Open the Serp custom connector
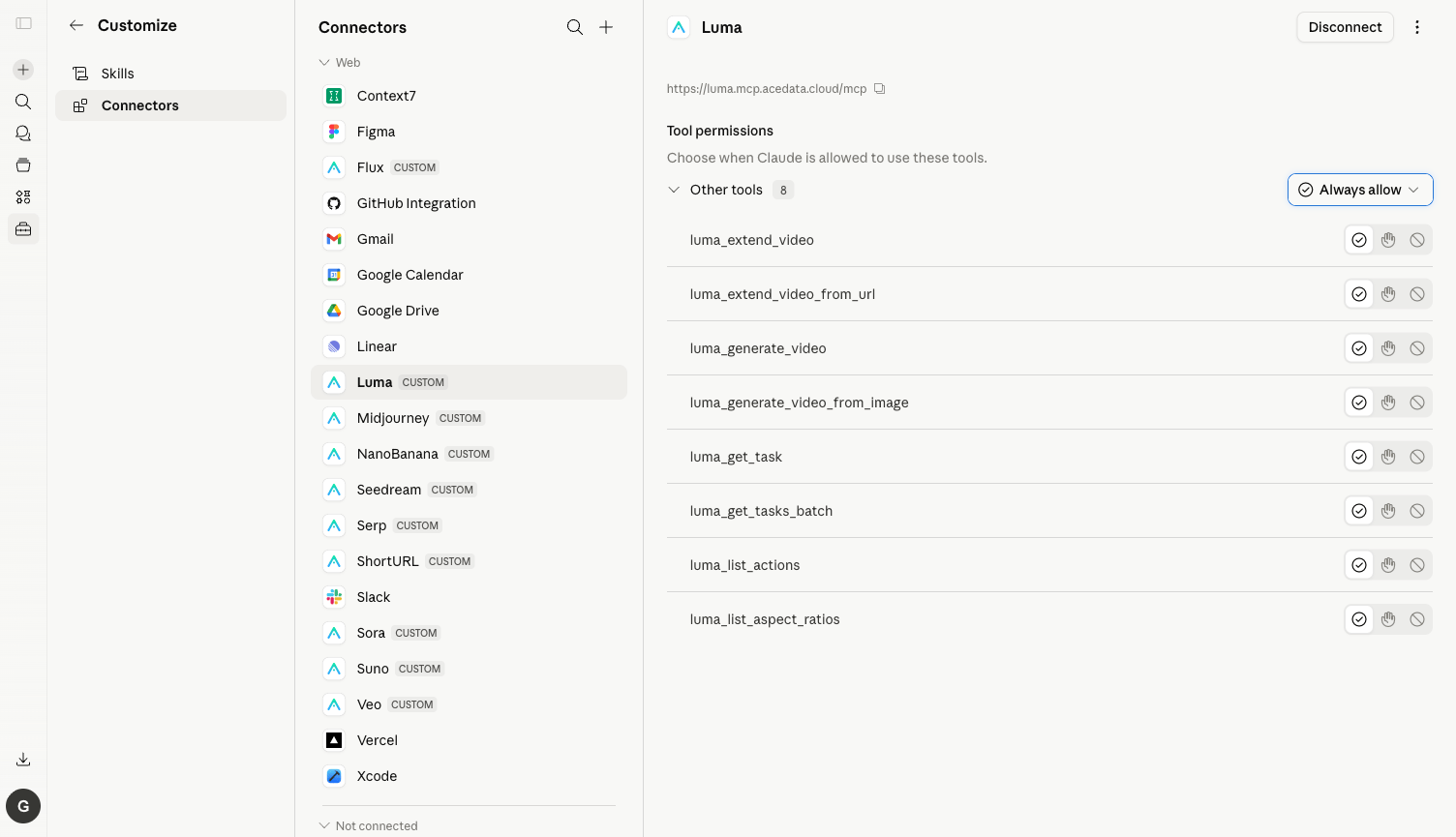This screenshot has width=1456, height=837. (x=469, y=525)
